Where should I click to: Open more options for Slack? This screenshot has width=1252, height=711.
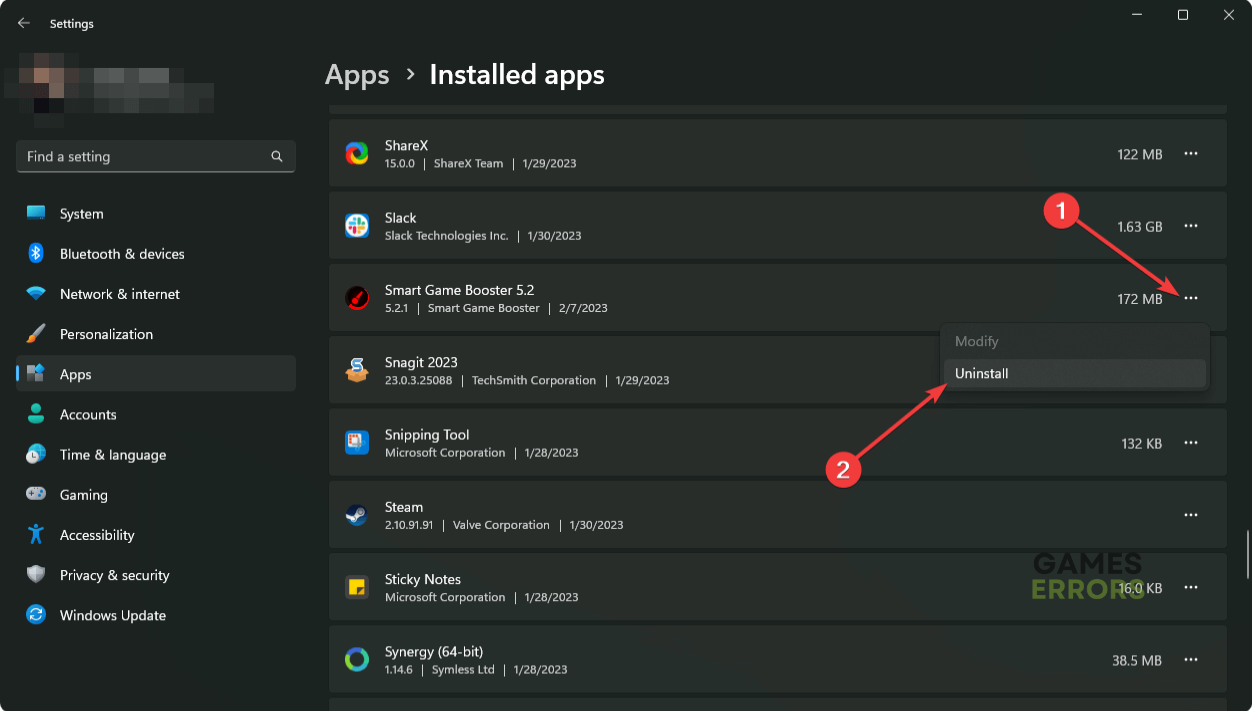(1190, 226)
